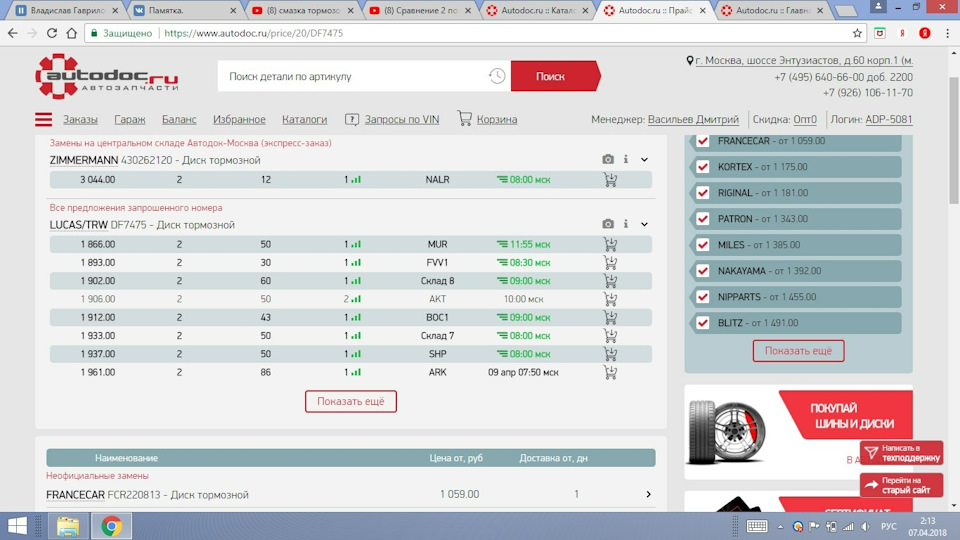Image resolution: width=960 pixels, height=540 pixels.
Task: Click Показать ещё under the offers list
Action: coord(351,402)
